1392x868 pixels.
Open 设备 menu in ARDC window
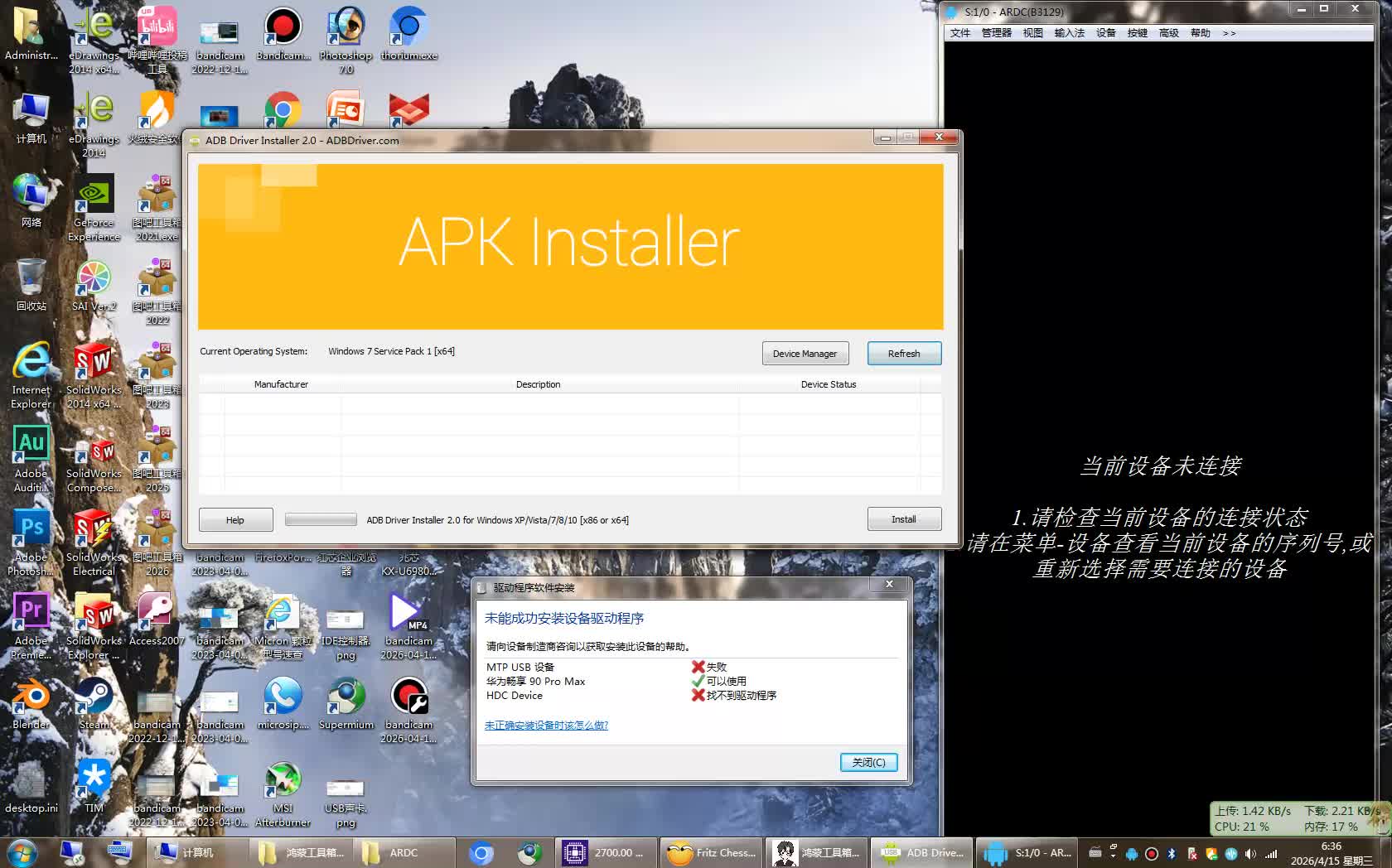click(x=1105, y=33)
